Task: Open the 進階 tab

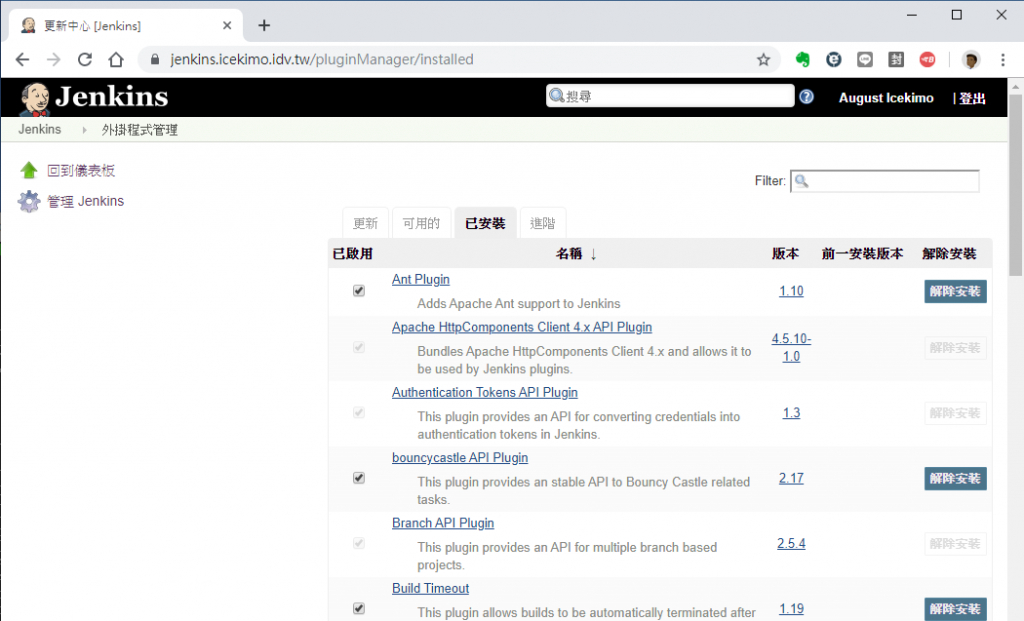Action: coord(543,223)
